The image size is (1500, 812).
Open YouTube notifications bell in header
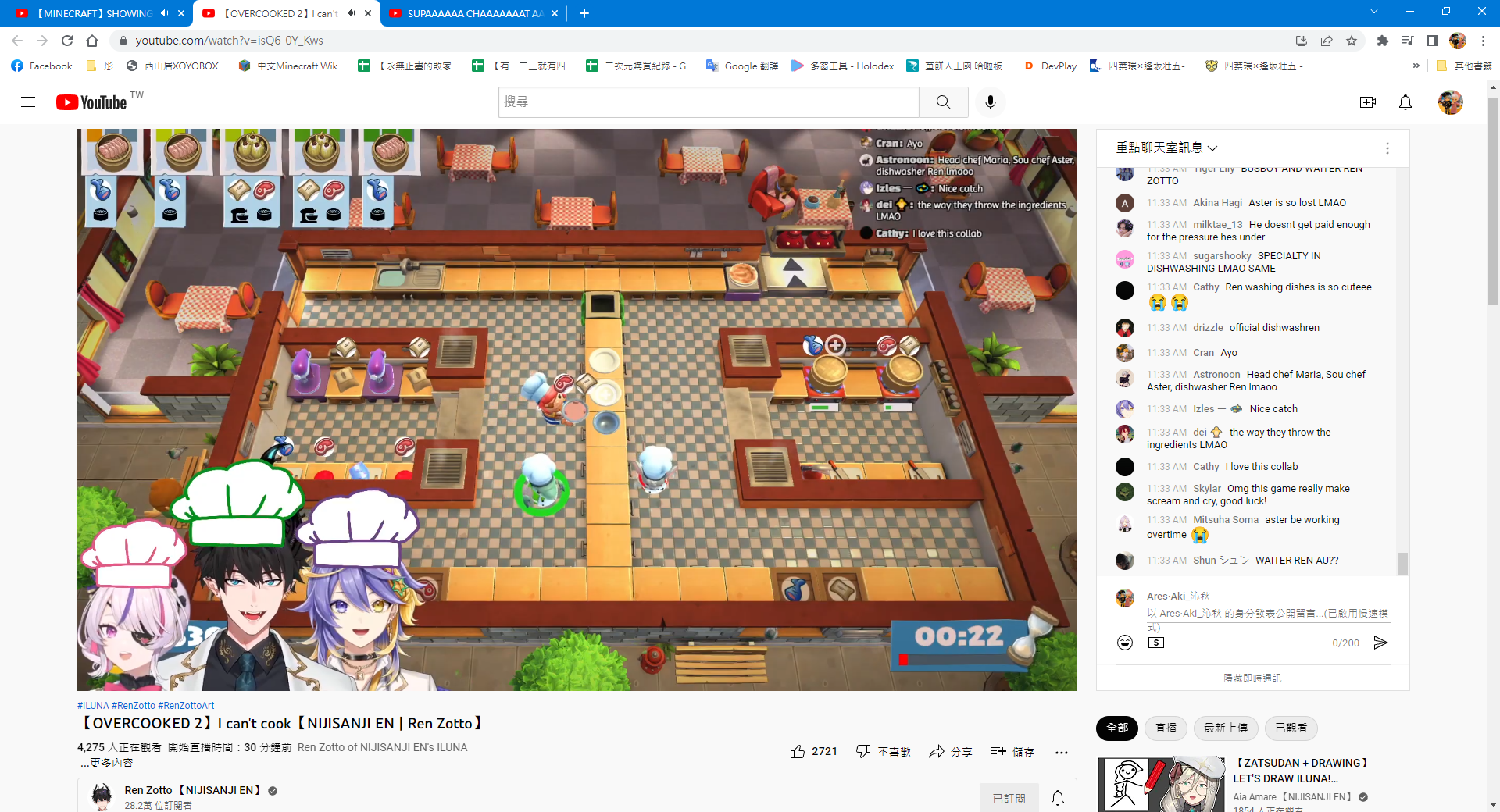tap(1405, 102)
